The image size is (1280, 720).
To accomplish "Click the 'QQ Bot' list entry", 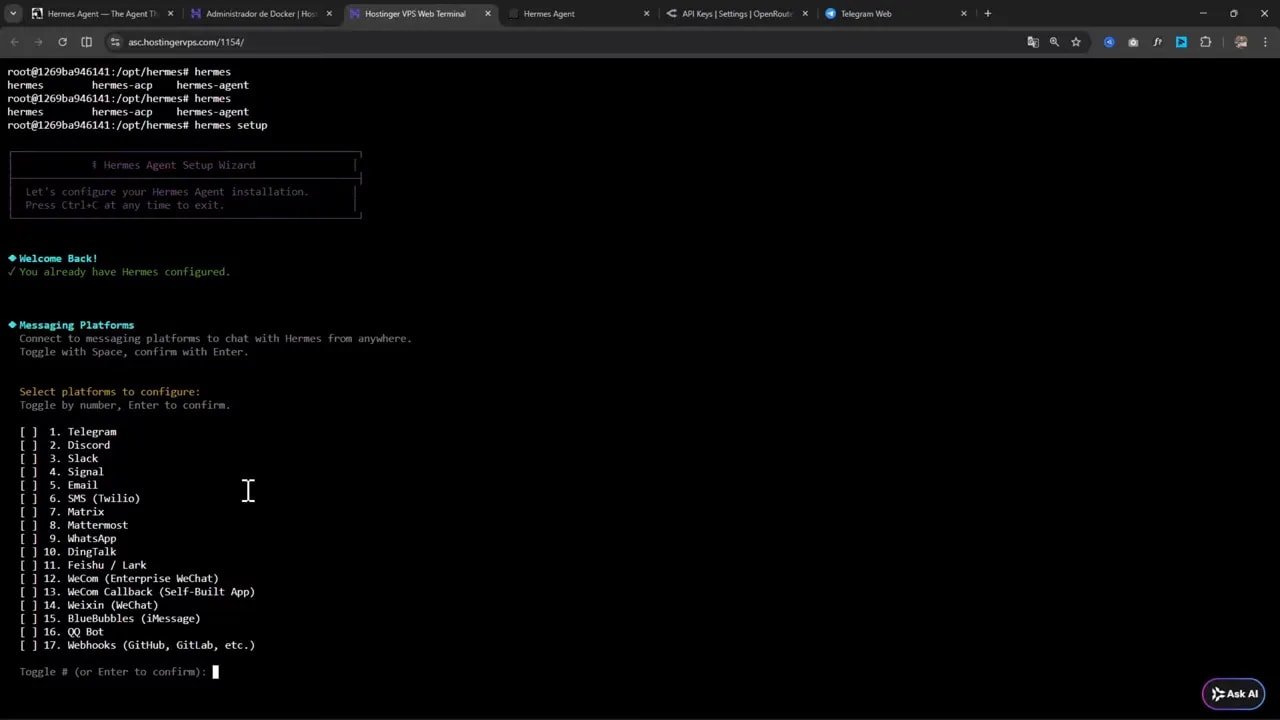I will 86,632.
